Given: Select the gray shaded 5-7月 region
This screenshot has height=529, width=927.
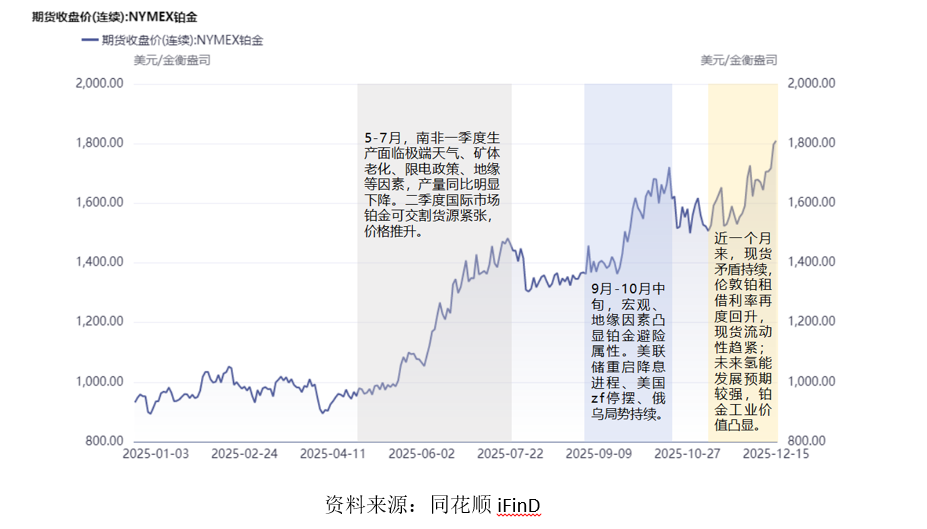Looking at the screenshot, I should pyautogui.click(x=434, y=263).
